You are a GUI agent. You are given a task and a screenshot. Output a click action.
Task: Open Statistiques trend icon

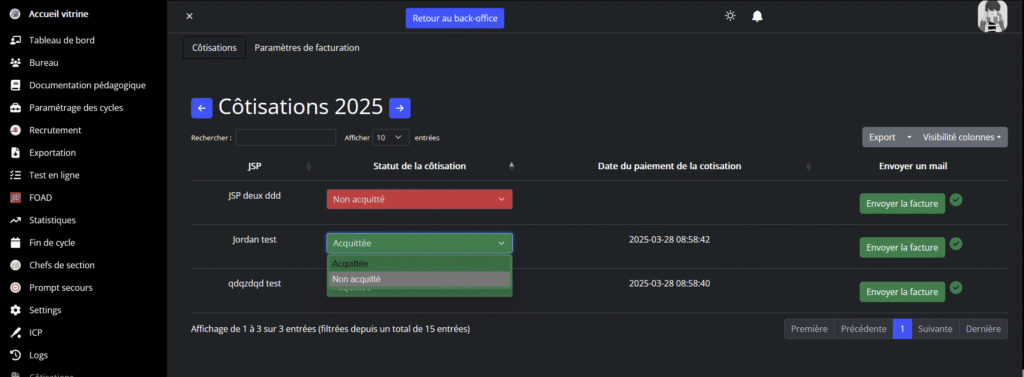[x=16, y=220]
